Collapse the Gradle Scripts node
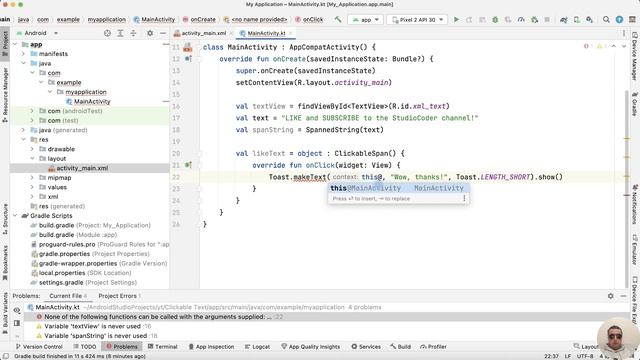The image size is (640, 360). [16, 216]
